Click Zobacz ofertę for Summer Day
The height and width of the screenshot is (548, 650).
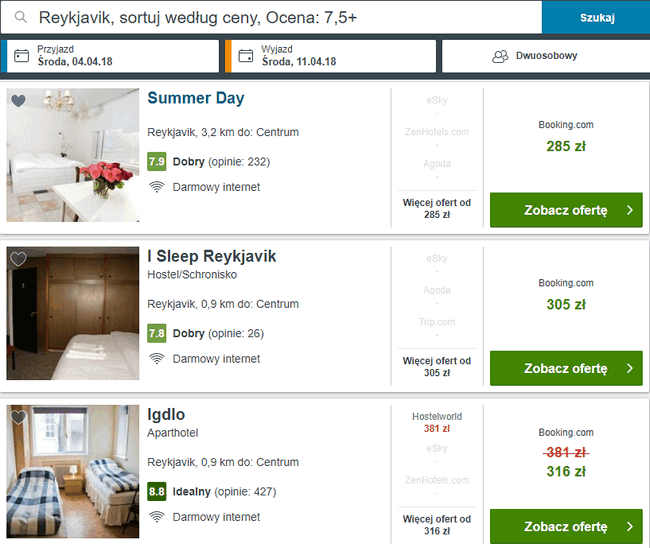[x=566, y=210]
